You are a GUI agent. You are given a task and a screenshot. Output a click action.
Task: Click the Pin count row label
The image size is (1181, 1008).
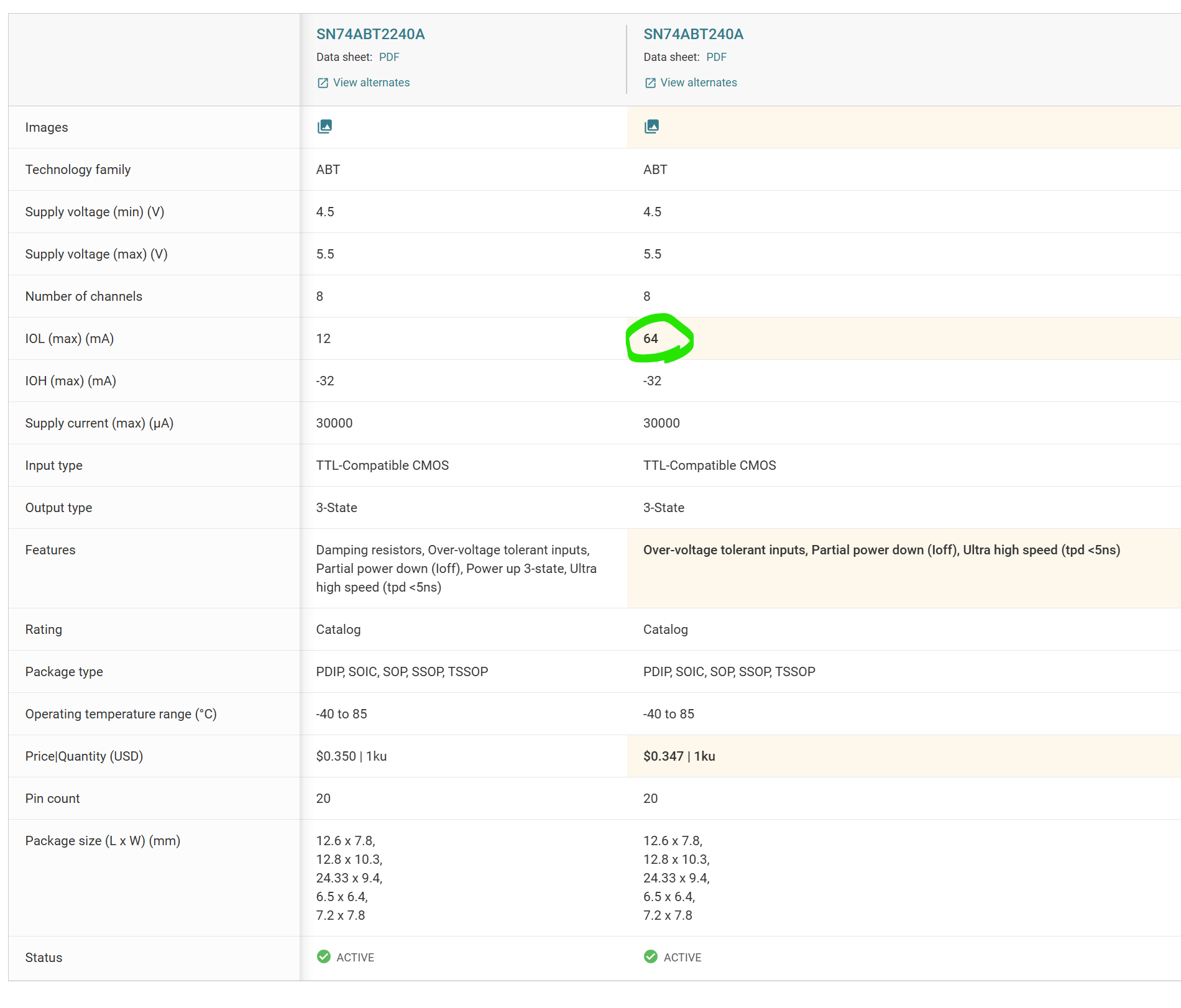(x=53, y=799)
